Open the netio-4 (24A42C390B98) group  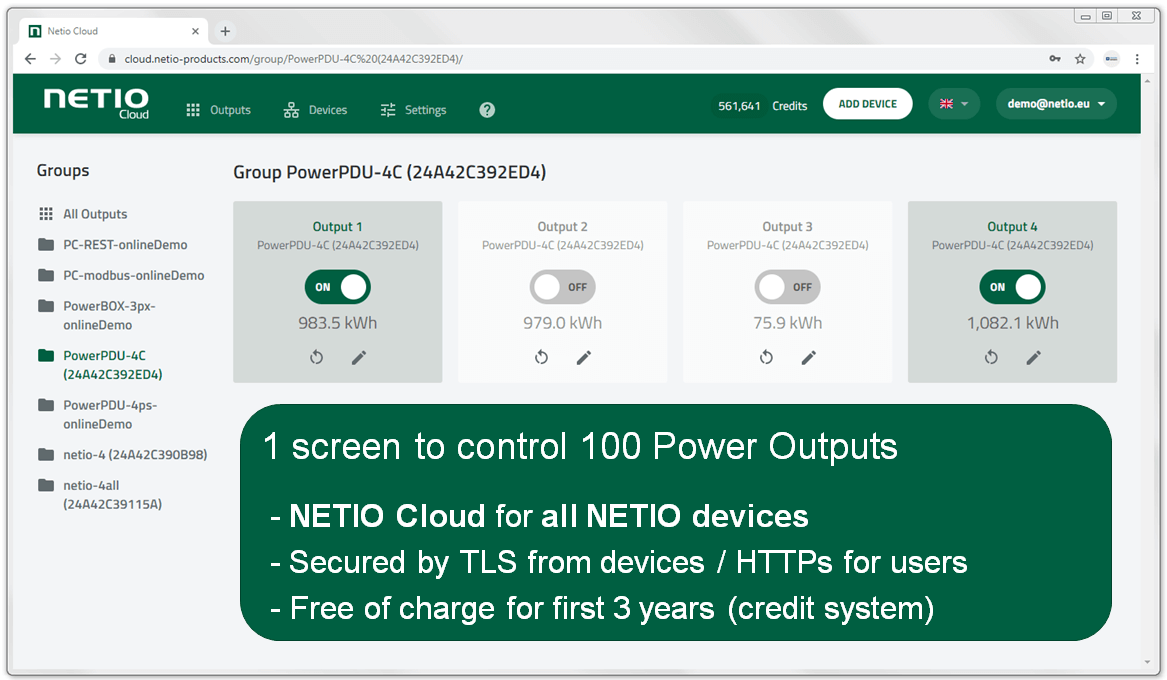pyautogui.click(x=123, y=455)
